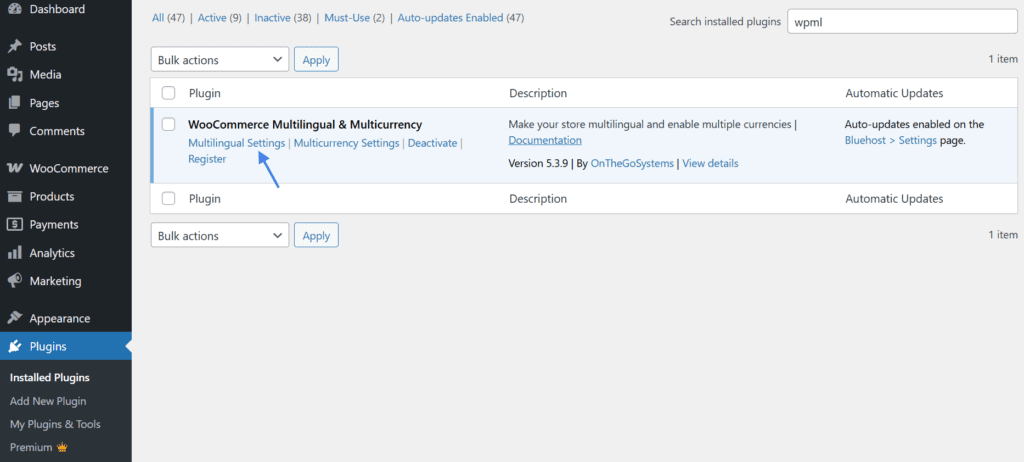The width and height of the screenshot is (1024, 462).
Task: Open Installed Plugins submenu item
Action: coord(50,378)
